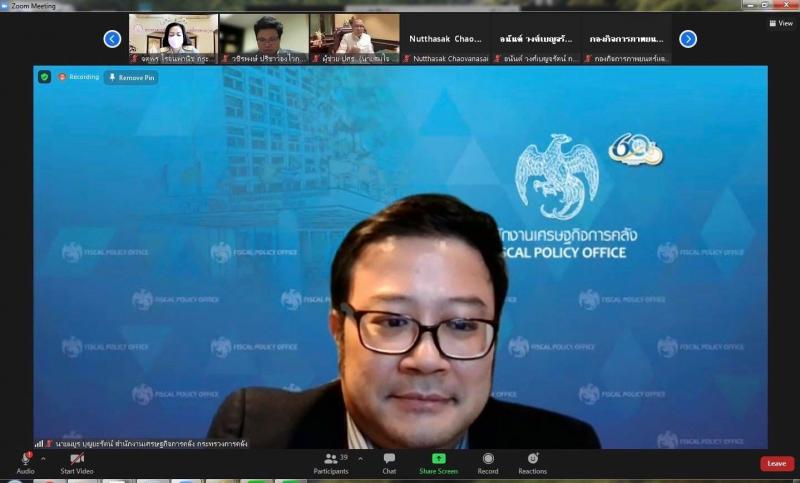Click the participant count 39
The height and width of the screenshot is (483, 800).
point(344,457)
